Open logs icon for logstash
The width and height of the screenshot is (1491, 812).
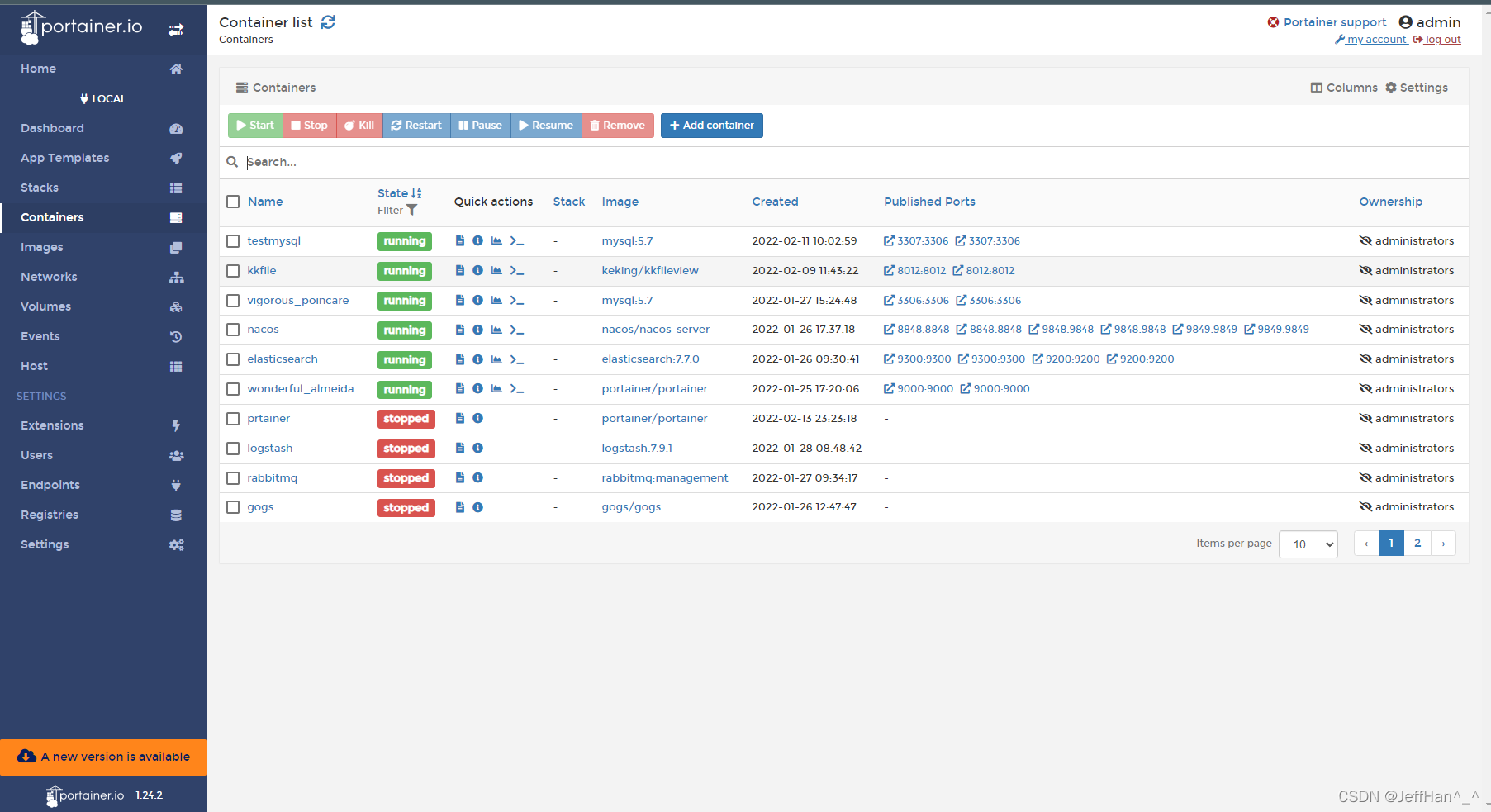tap(460, 449)
